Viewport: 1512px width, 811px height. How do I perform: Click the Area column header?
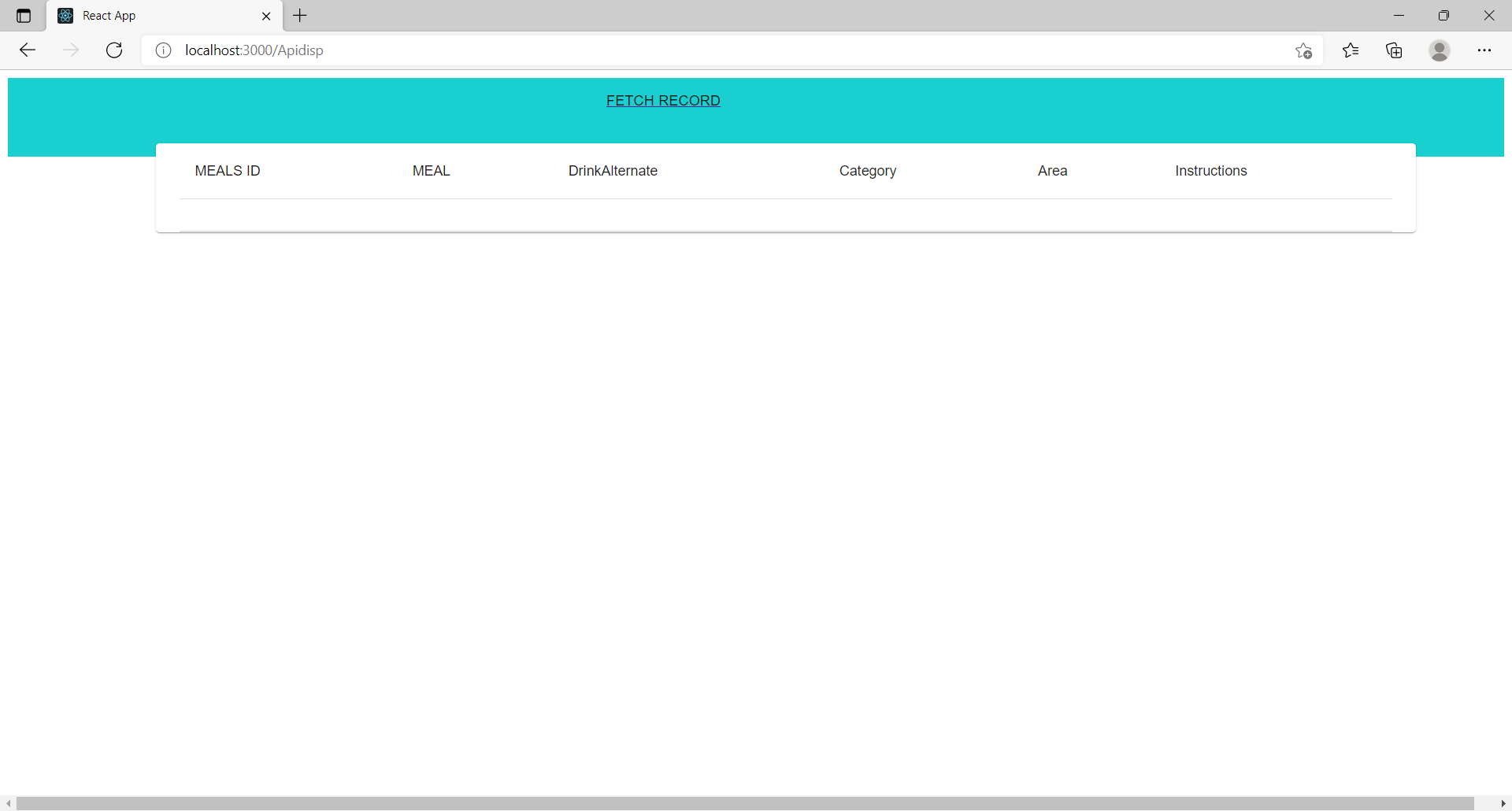click(1053, 171)
